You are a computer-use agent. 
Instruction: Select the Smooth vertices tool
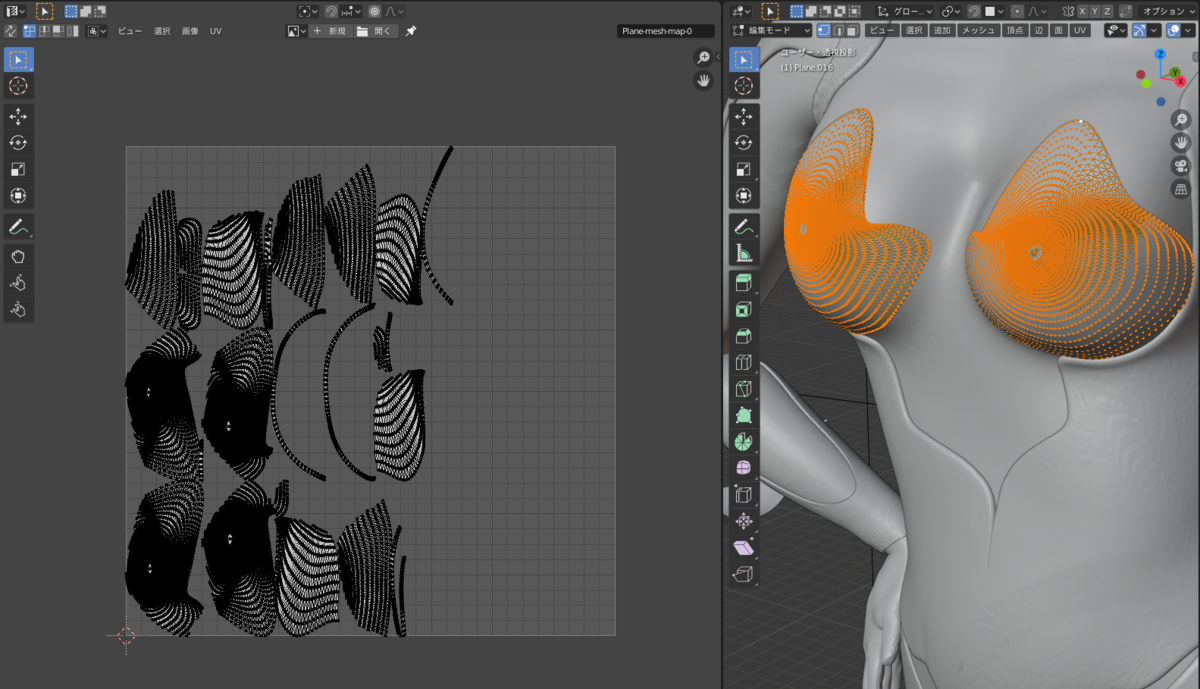pos(744,467)
